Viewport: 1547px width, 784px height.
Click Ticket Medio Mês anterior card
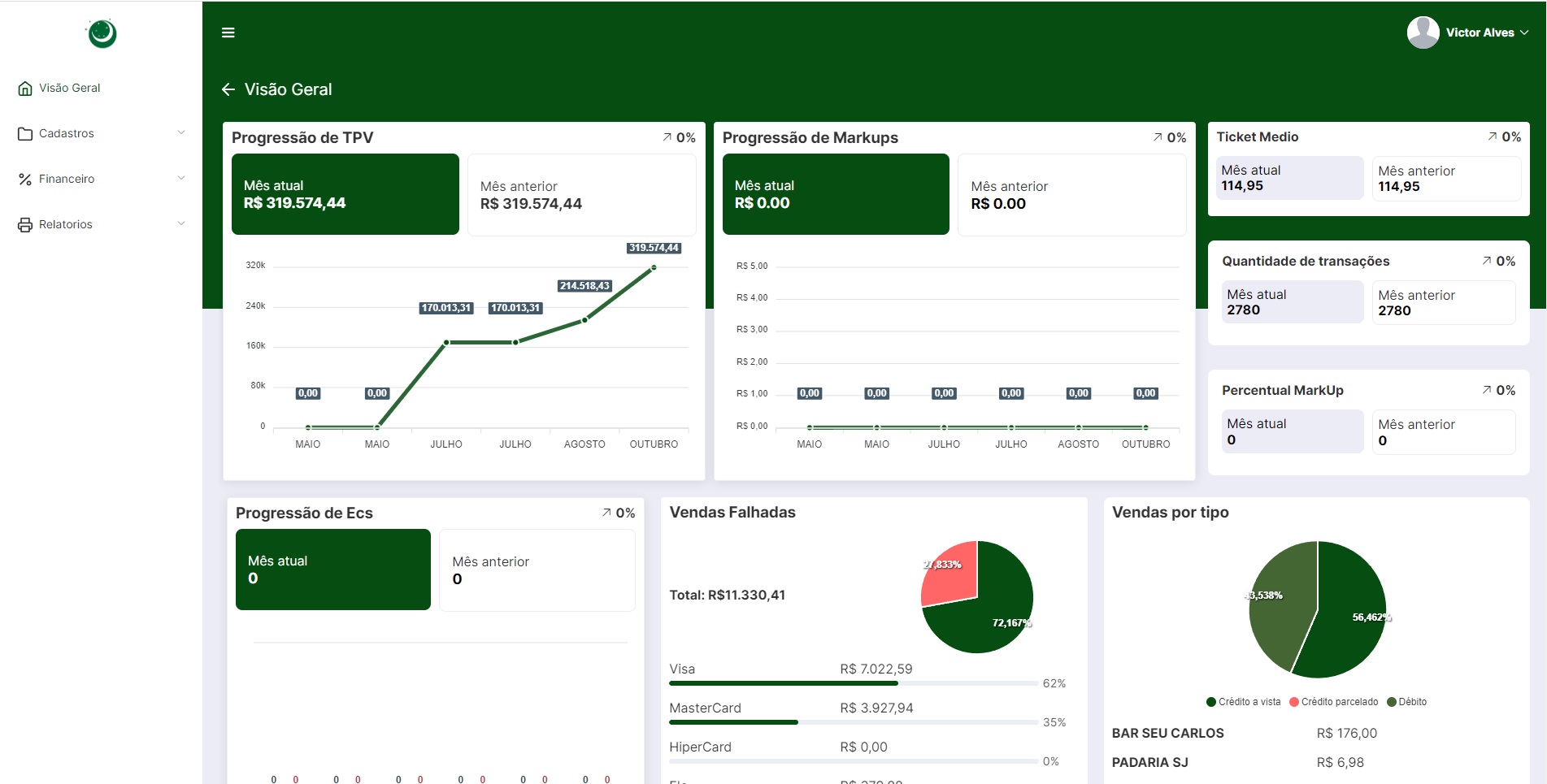pyautogui.click(x=1447, y=179)
